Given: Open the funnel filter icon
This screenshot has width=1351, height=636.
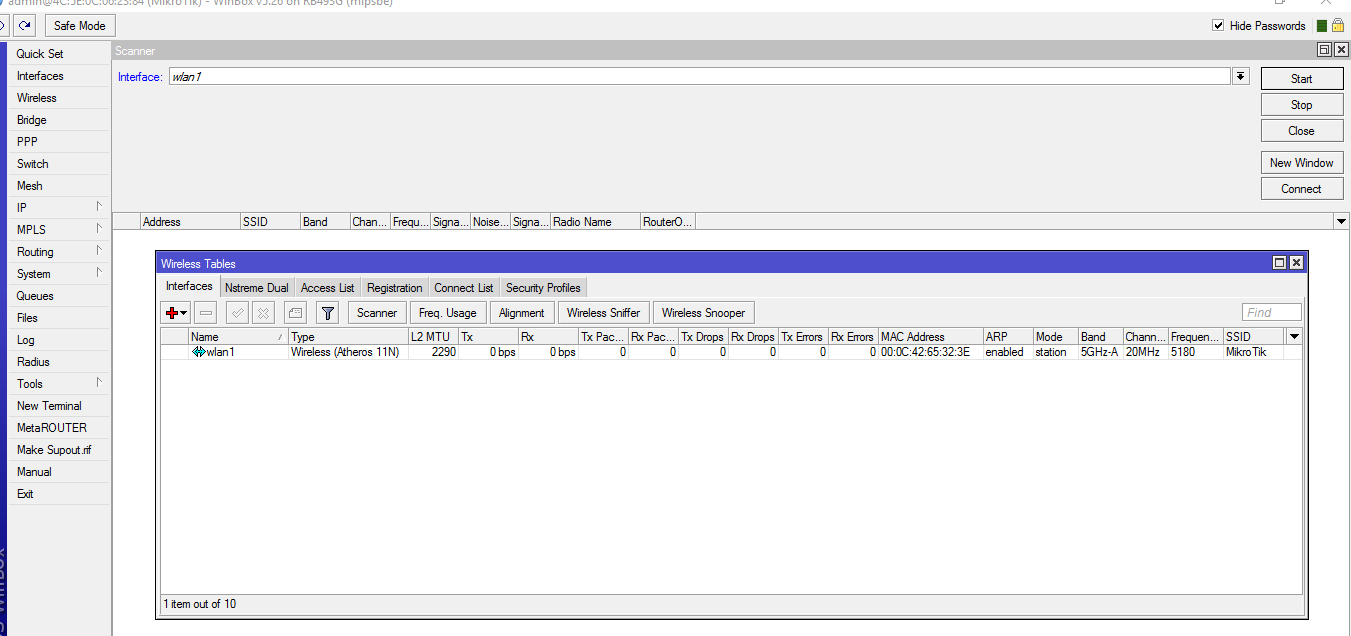Looking at the screenshot, I should coord(327,313).
